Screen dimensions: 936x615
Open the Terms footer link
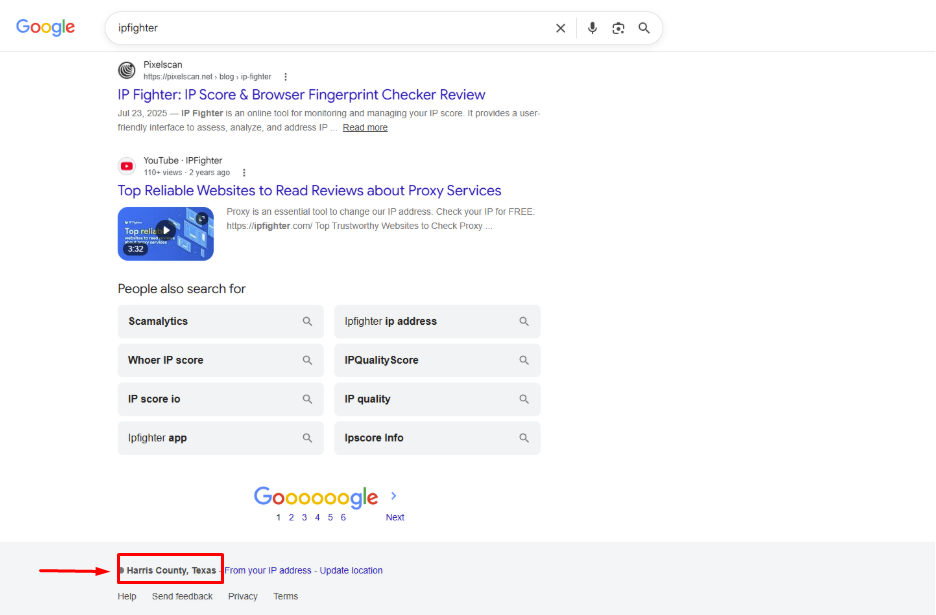[285, 596]
